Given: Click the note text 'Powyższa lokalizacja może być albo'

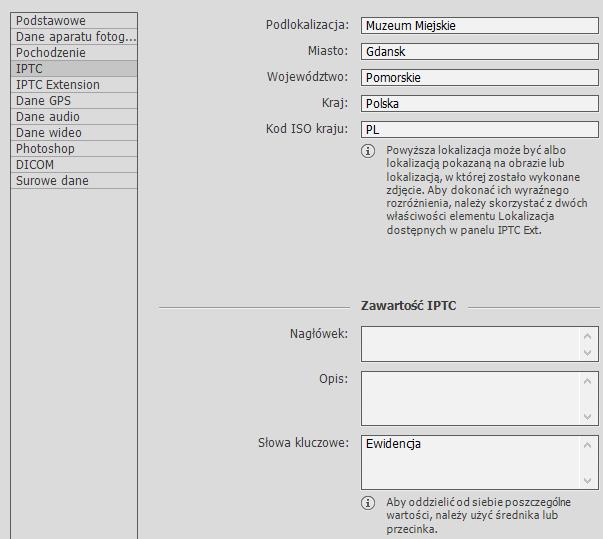Looking at the screenshot, I should pos(476,150).
